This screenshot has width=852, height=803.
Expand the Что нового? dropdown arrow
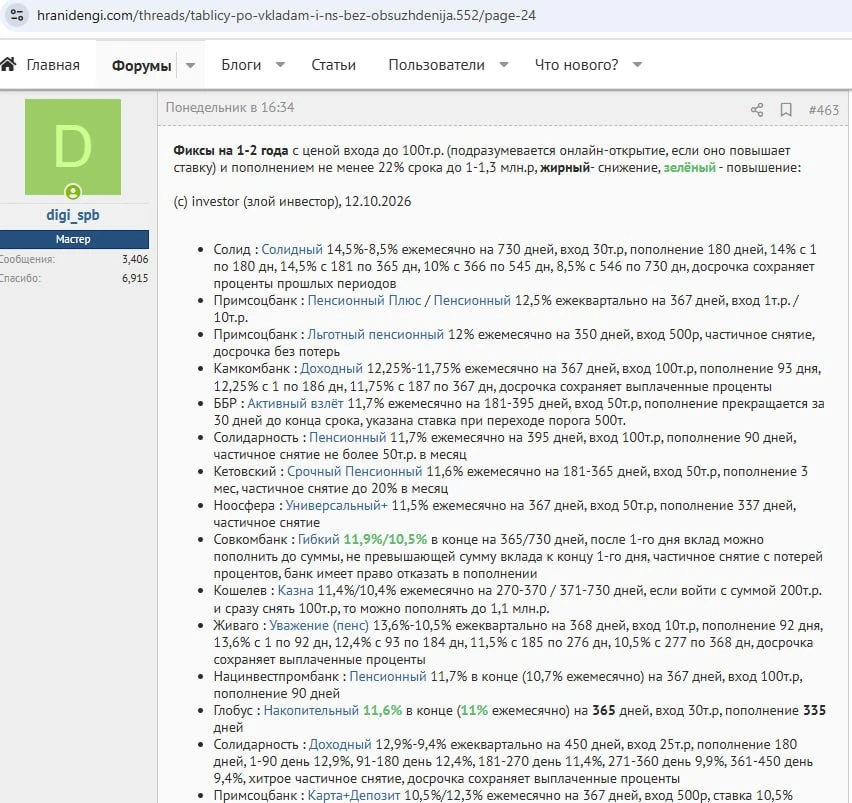click(637, 65)
